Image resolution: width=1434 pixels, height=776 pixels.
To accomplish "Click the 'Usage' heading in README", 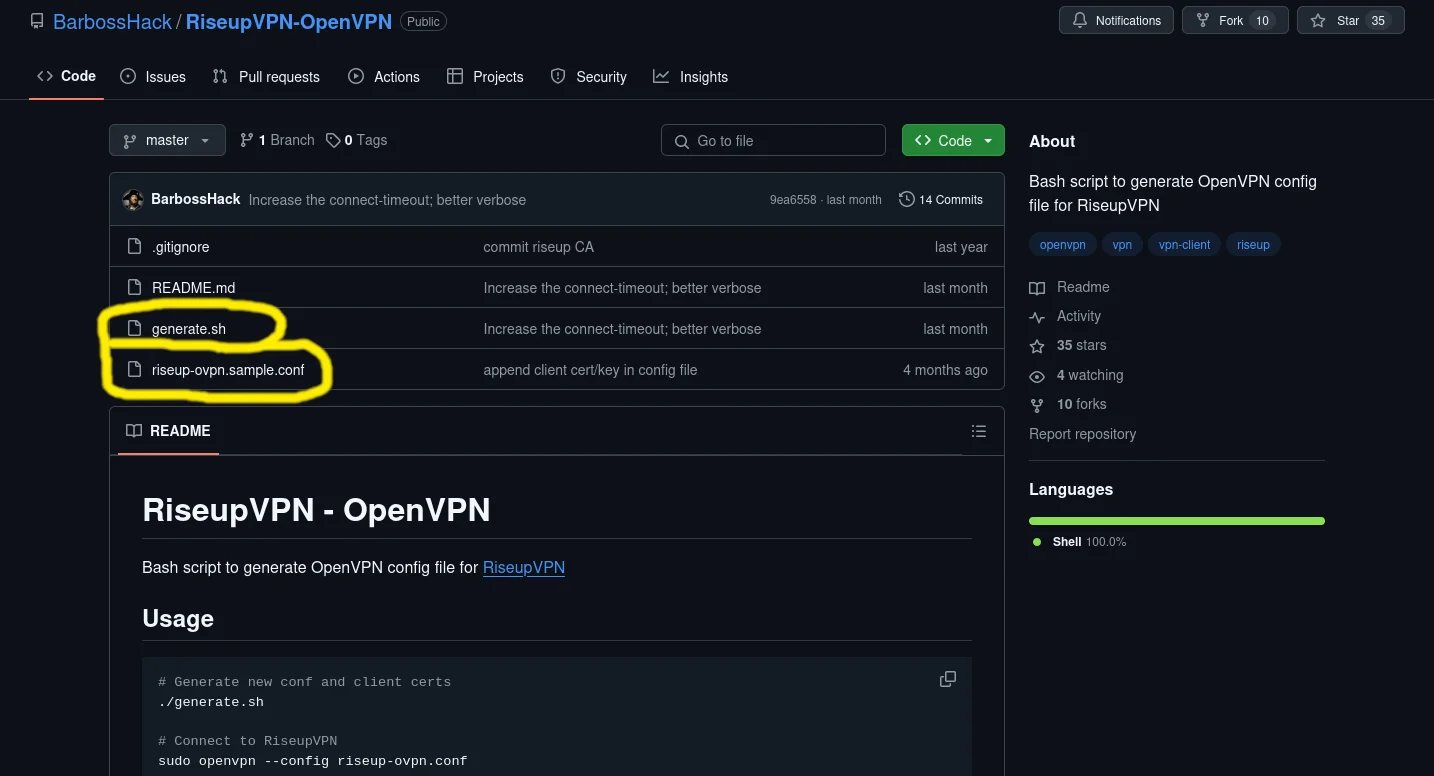I will click(x=178, y=619).
